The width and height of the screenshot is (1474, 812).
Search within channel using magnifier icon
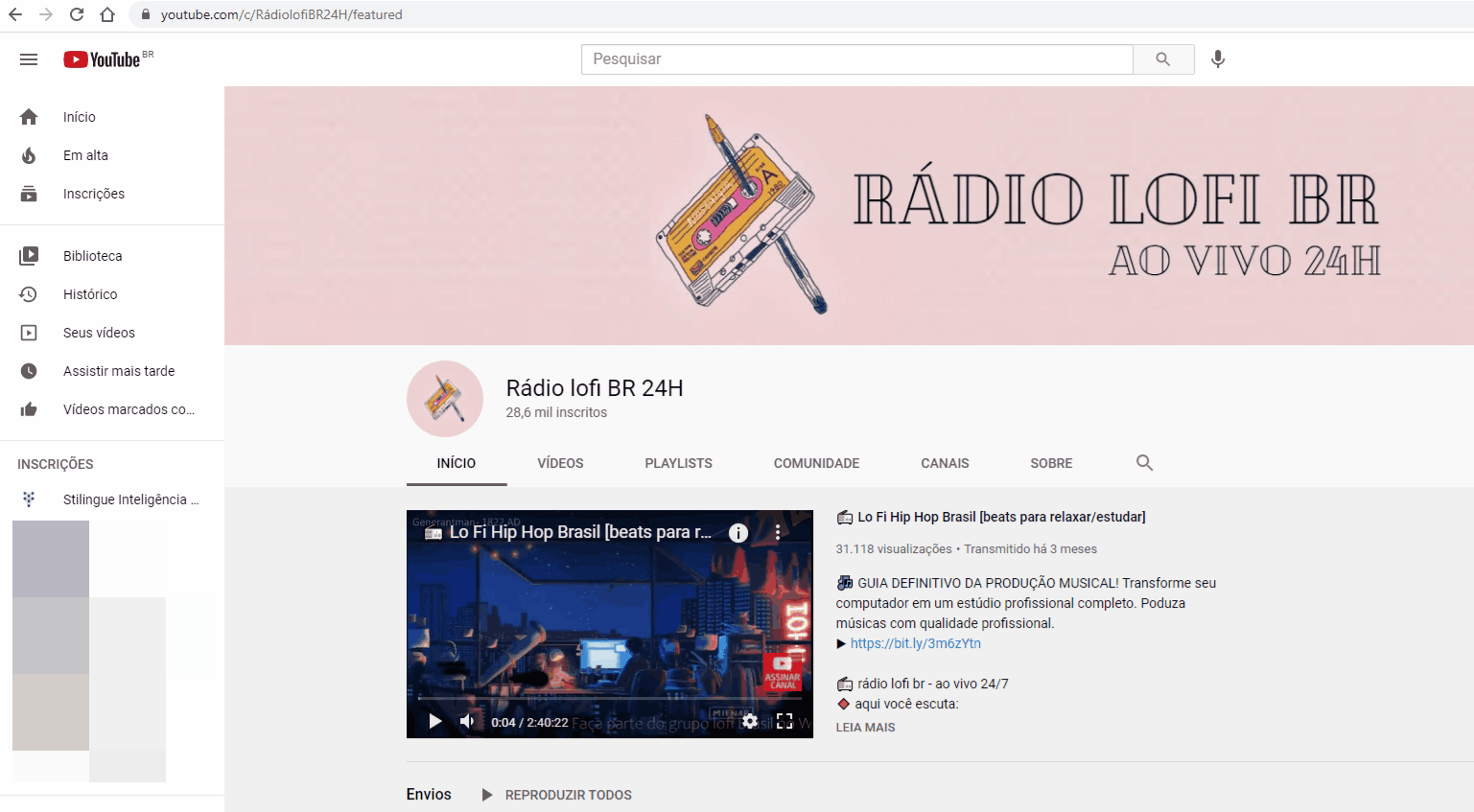click(1144, 463)
